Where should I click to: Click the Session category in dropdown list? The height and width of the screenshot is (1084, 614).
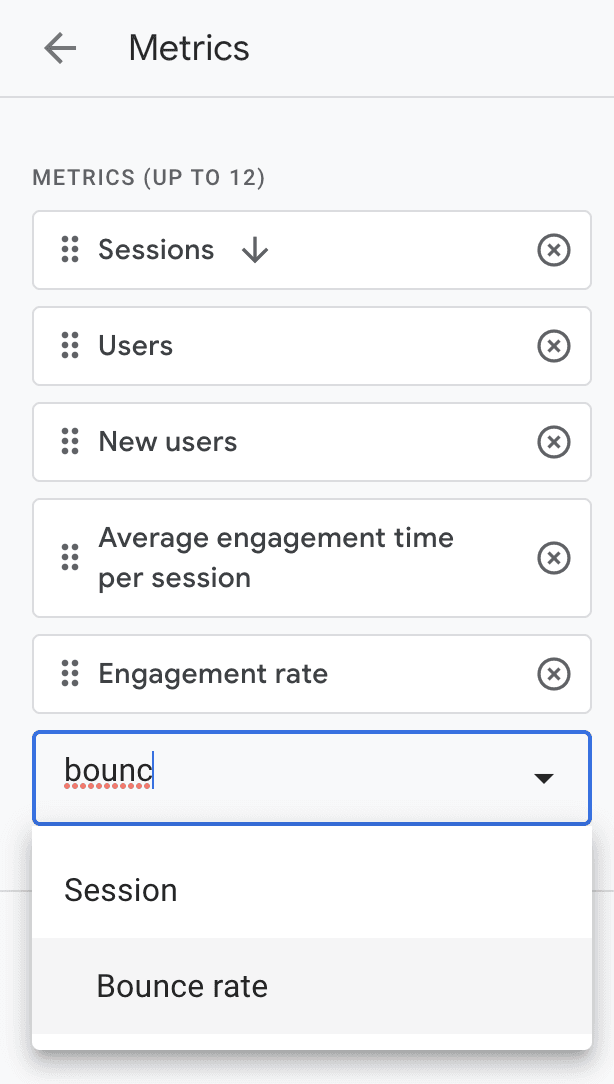point(121,891)
